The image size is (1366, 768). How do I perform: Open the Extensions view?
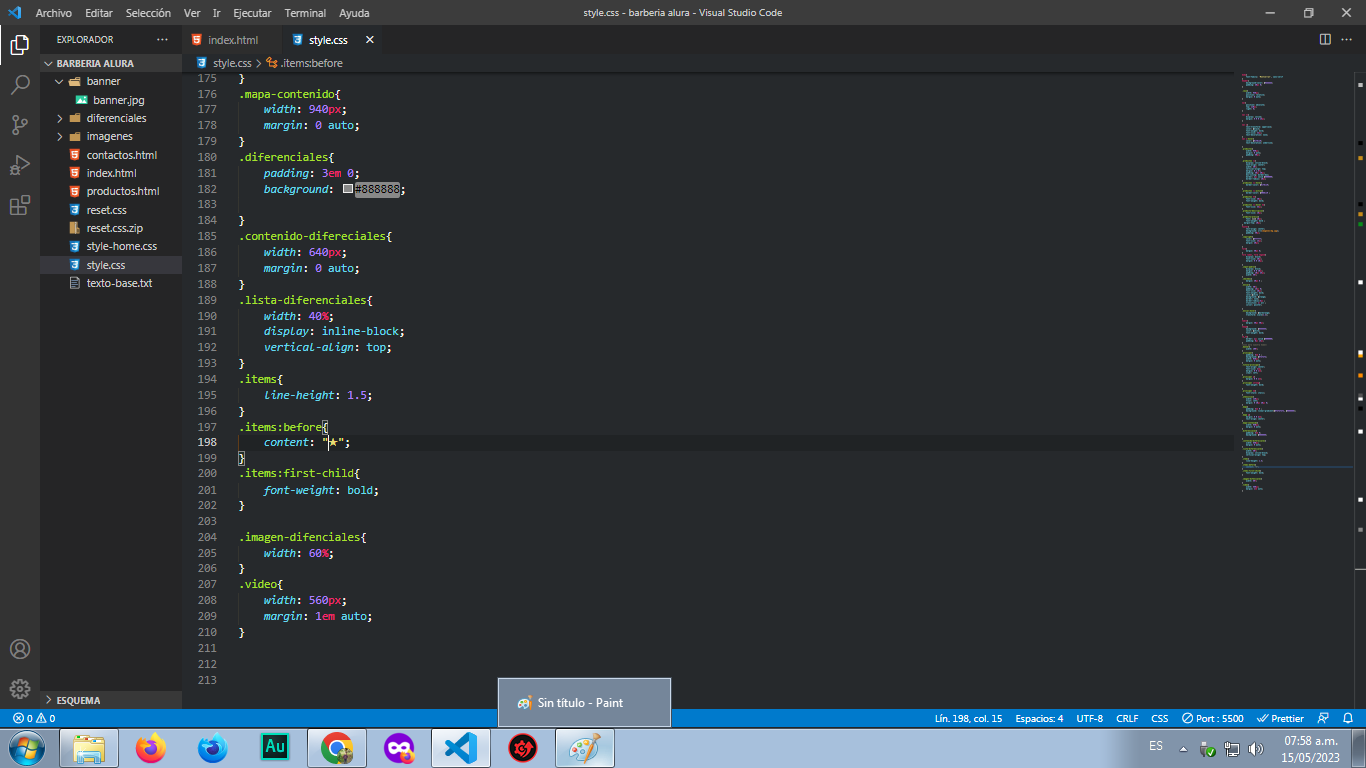coord(20,206)
